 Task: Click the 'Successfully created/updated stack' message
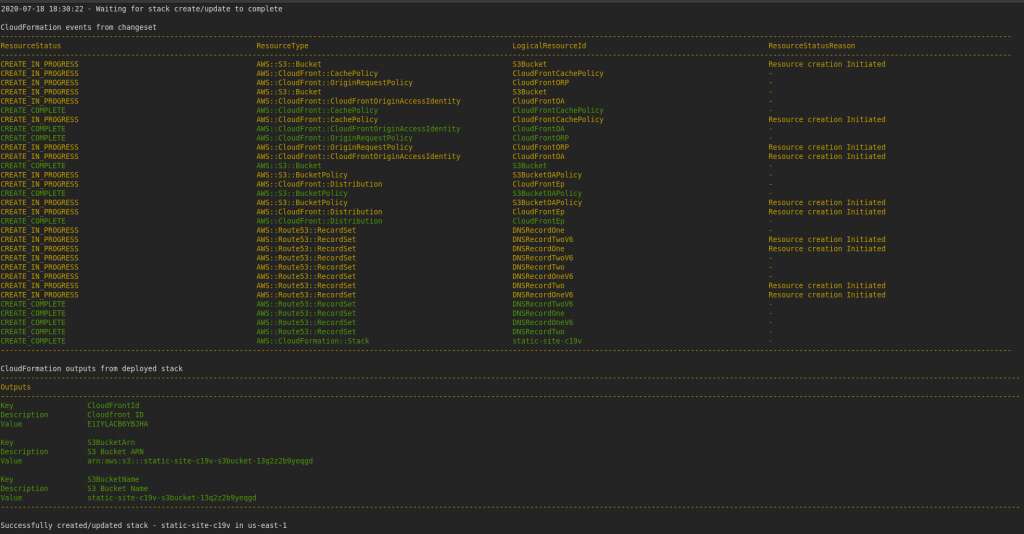point(143,525)
